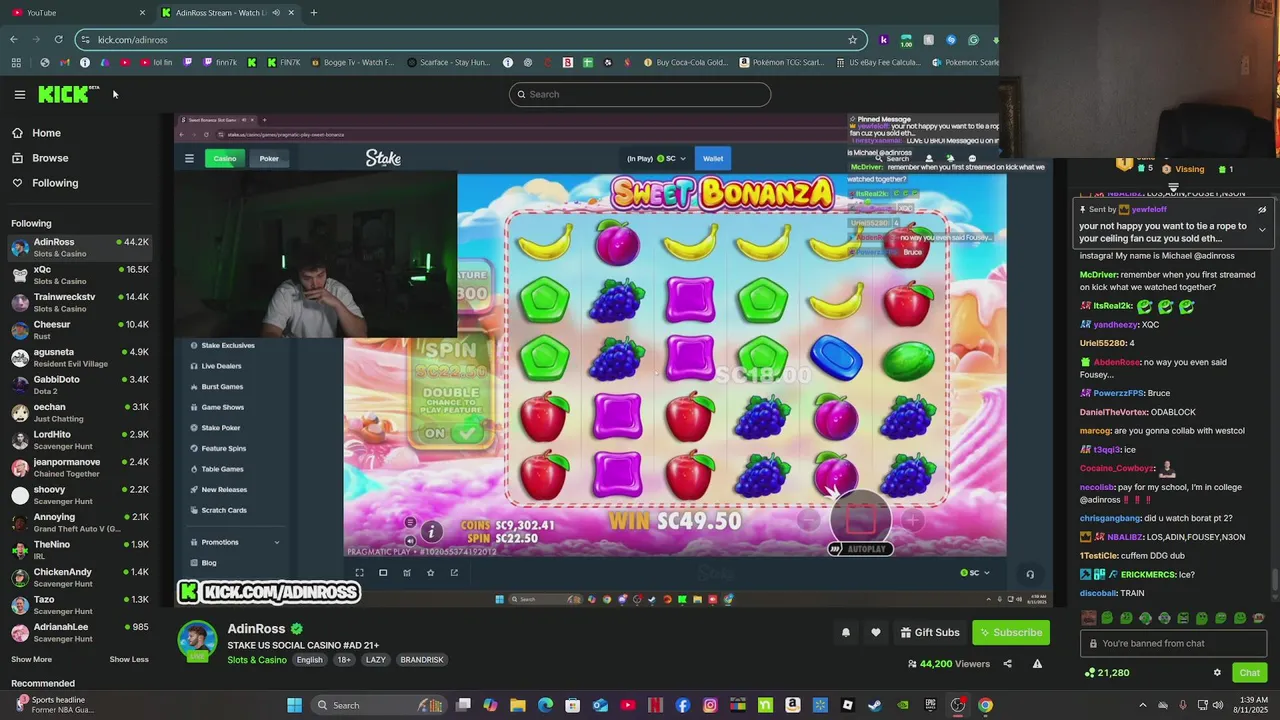
Task: Click the AUTOPLAY button in game
Action: (860, 549)
